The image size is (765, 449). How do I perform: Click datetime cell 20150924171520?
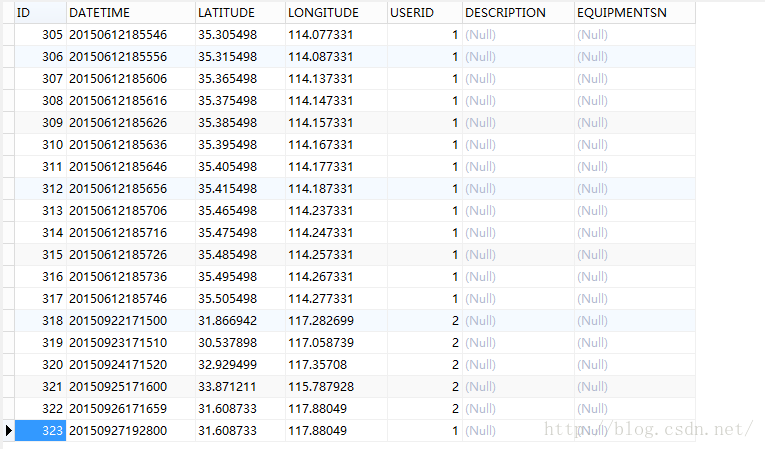click(x=131, y=364)
